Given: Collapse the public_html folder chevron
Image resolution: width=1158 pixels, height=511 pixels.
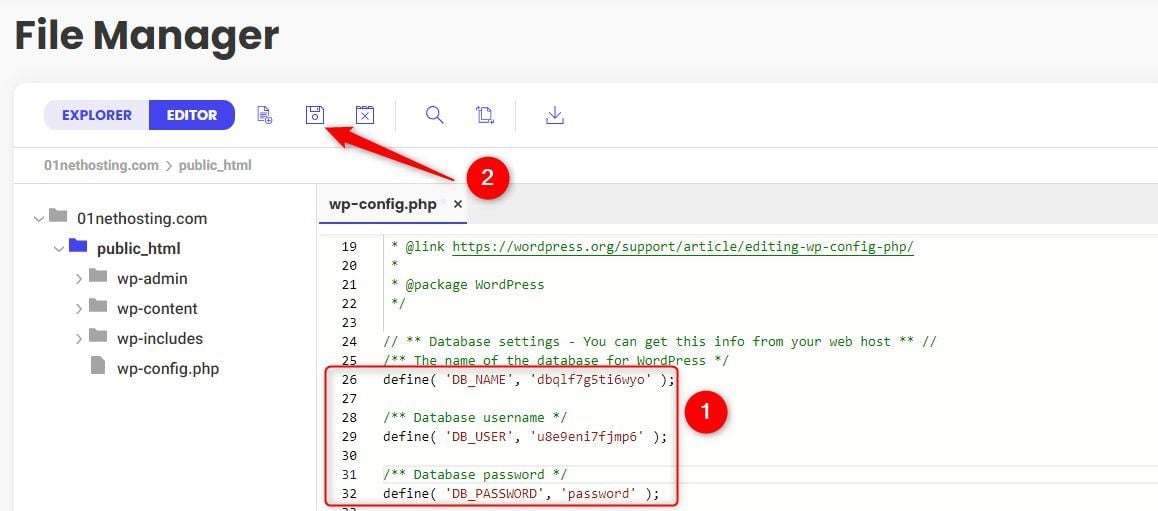Looking at the screenshot, I should pyautogui.click(x=58, y=249).
